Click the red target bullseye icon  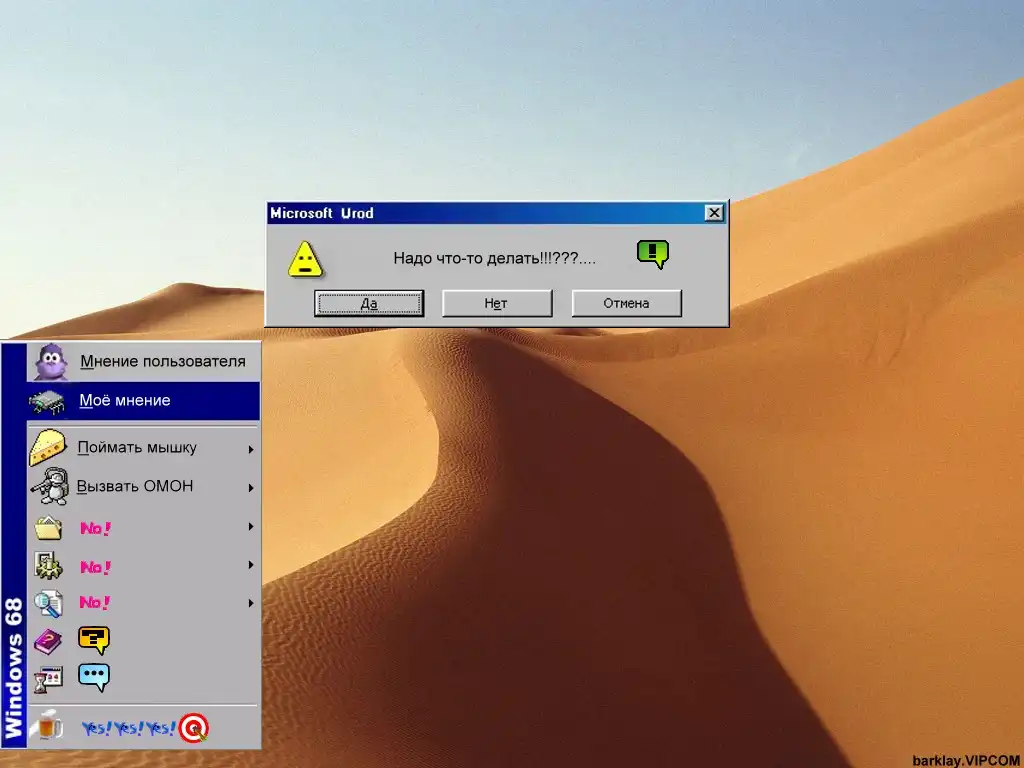[x=193, y=728]
